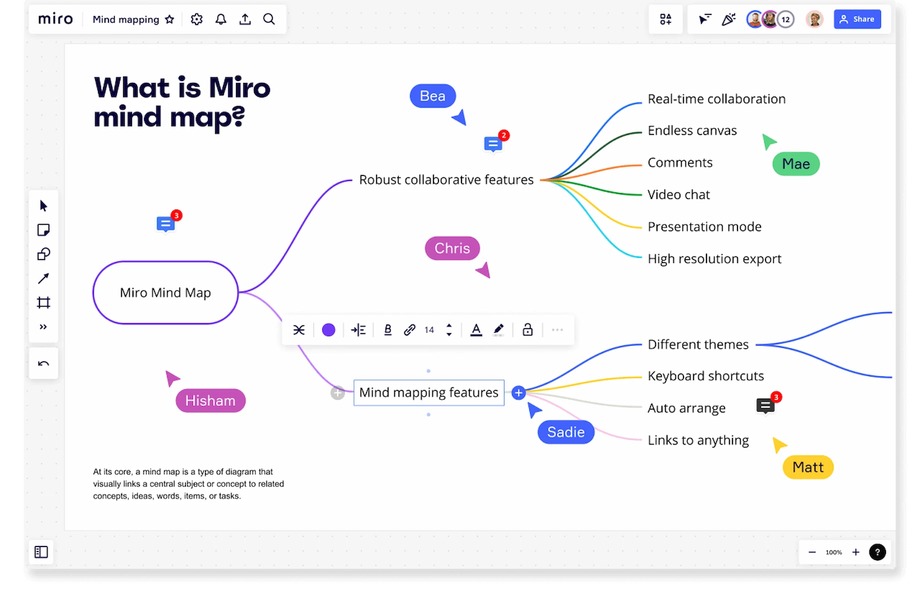Viewport: 920px width, 604px height.
Task: Open more options ellipsis in toolbar
Action: pyautogui.click(x=557, y=330)
